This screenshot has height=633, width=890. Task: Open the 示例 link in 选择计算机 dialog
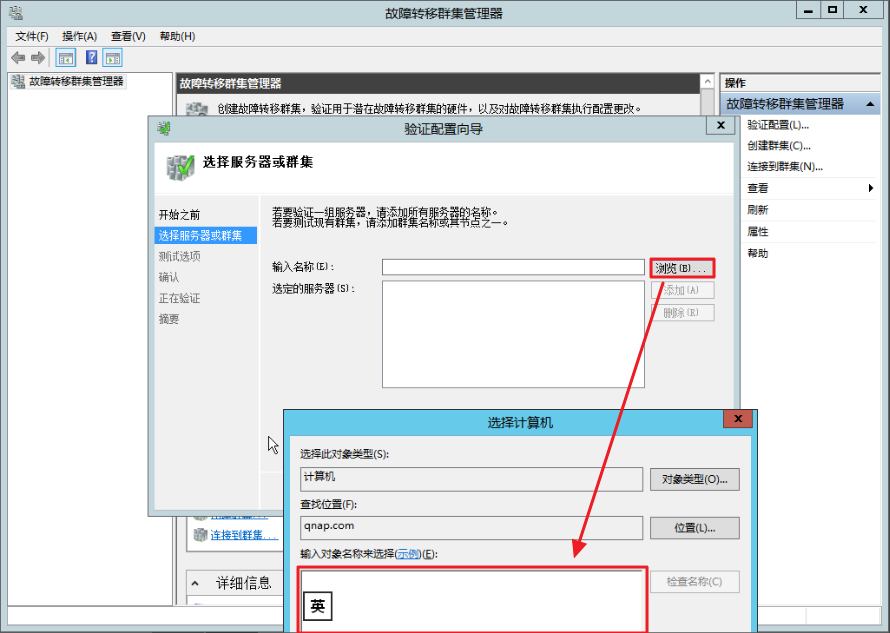408,554
